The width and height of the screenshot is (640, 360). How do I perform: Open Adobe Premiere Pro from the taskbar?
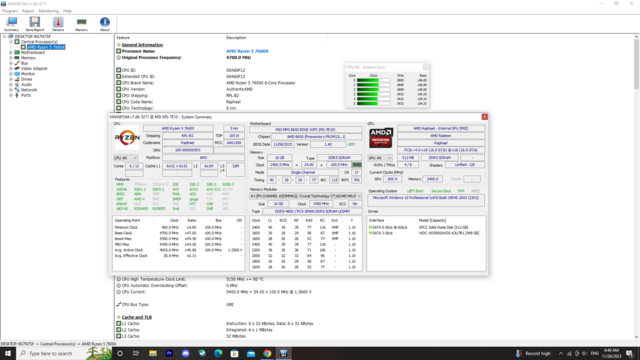169,353
